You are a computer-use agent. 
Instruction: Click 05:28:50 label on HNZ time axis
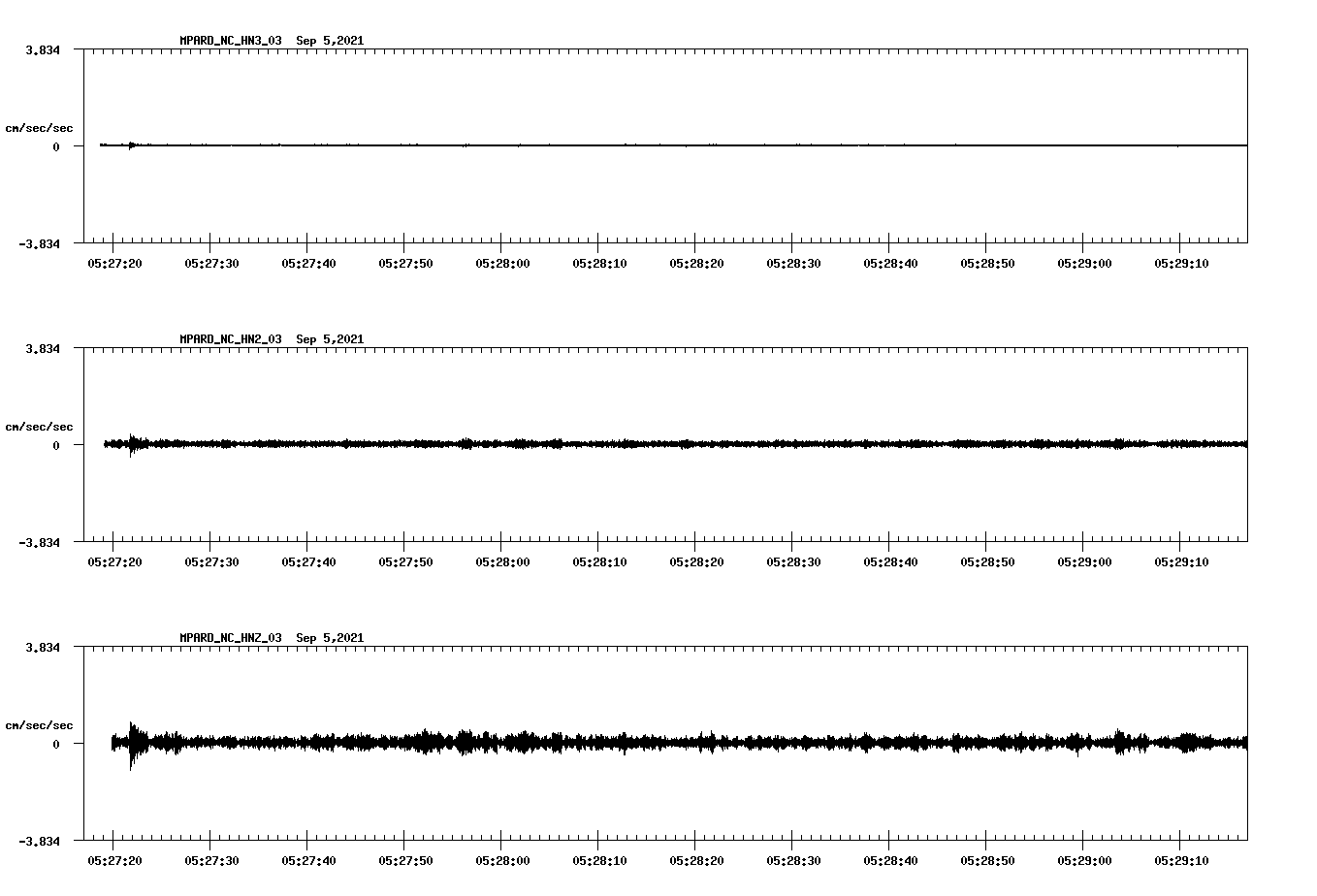point(987,860)
